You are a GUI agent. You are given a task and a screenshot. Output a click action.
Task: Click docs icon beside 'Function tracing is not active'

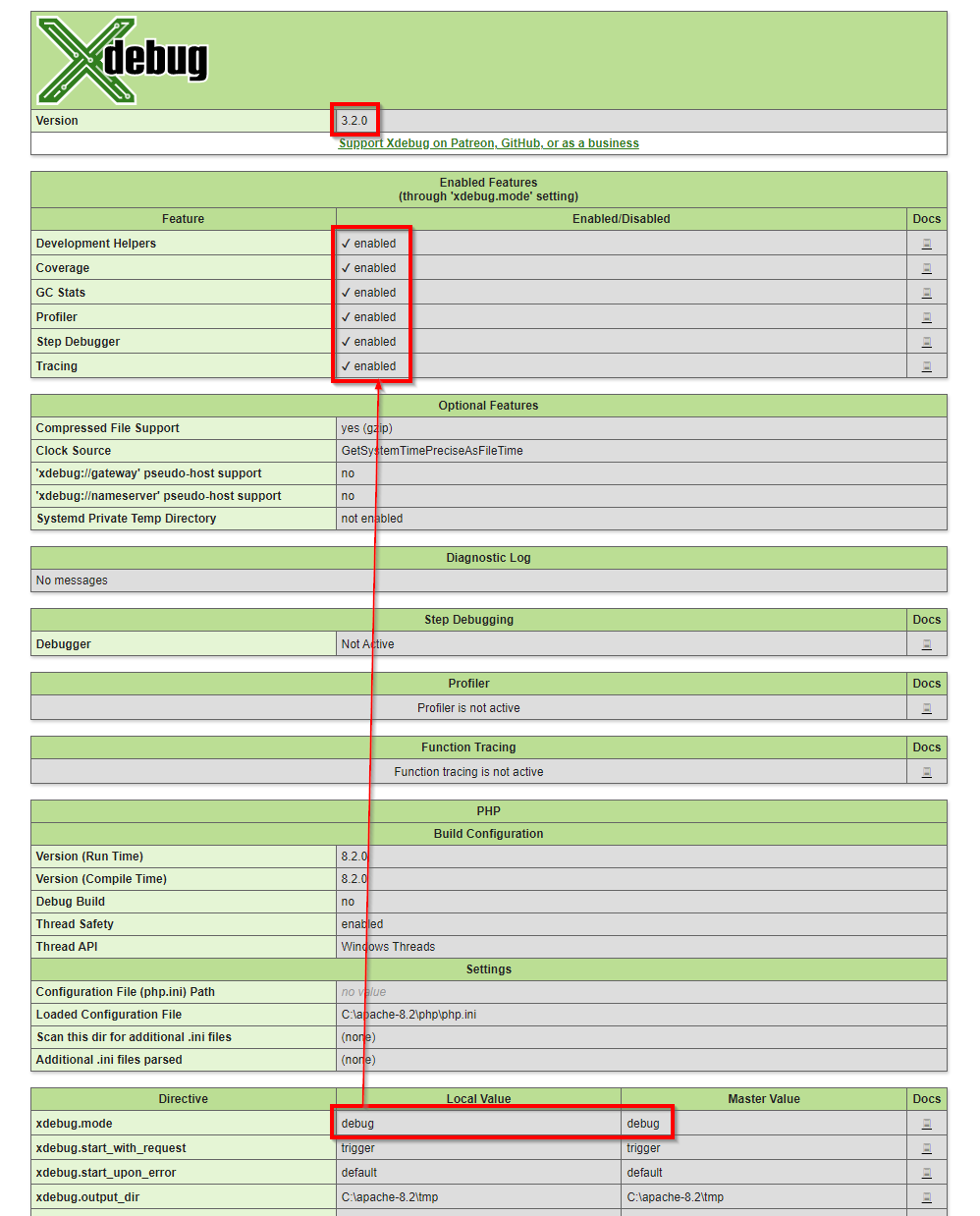coord(926,772)
